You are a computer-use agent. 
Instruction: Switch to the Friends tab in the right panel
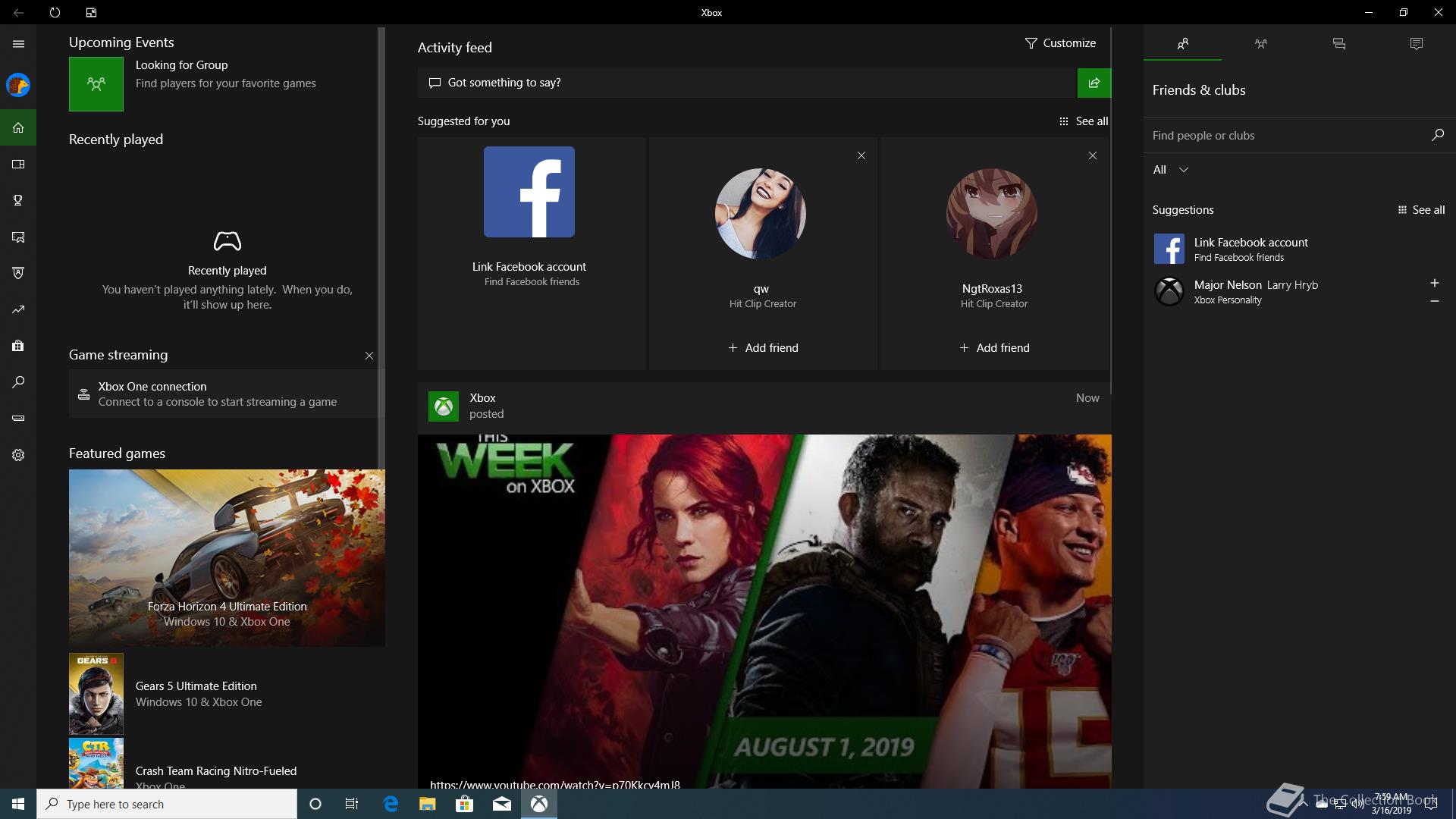1182,44
